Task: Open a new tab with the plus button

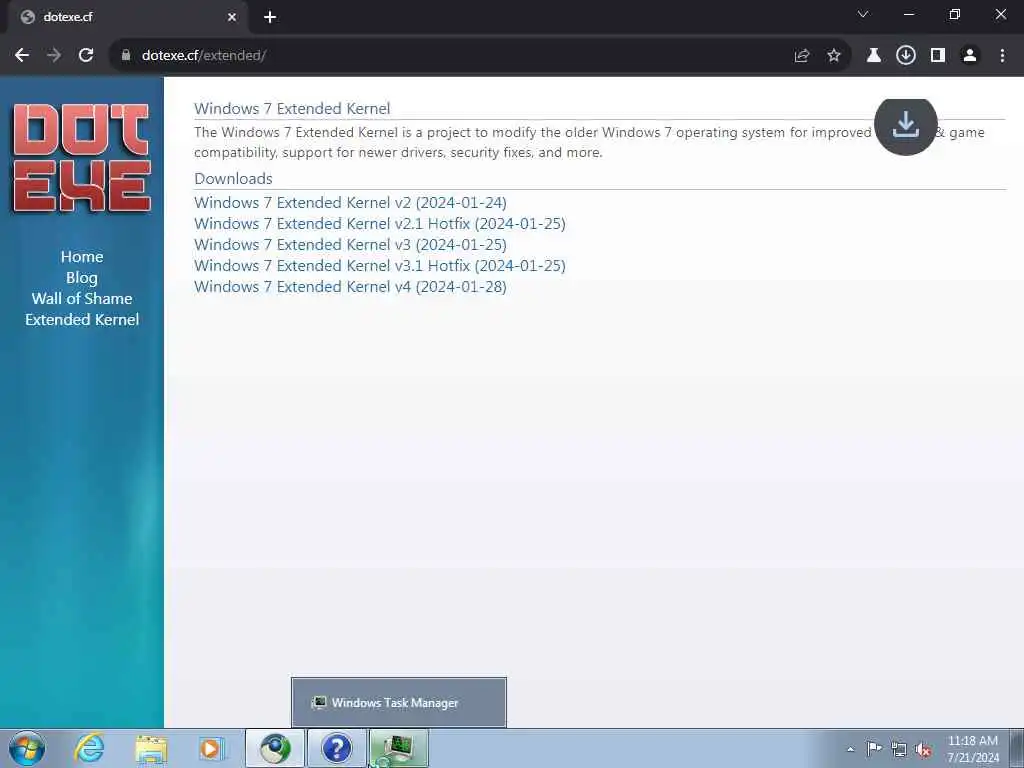Action: pyautogui.click(x=270, y=17)
